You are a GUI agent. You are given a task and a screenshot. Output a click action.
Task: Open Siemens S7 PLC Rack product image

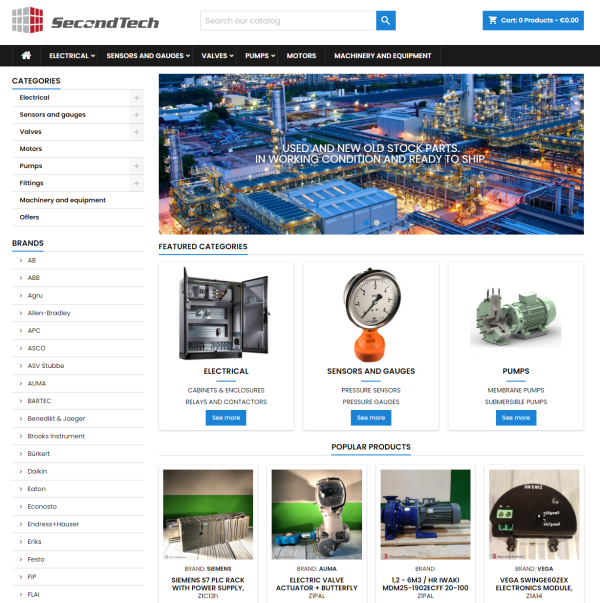208,514
